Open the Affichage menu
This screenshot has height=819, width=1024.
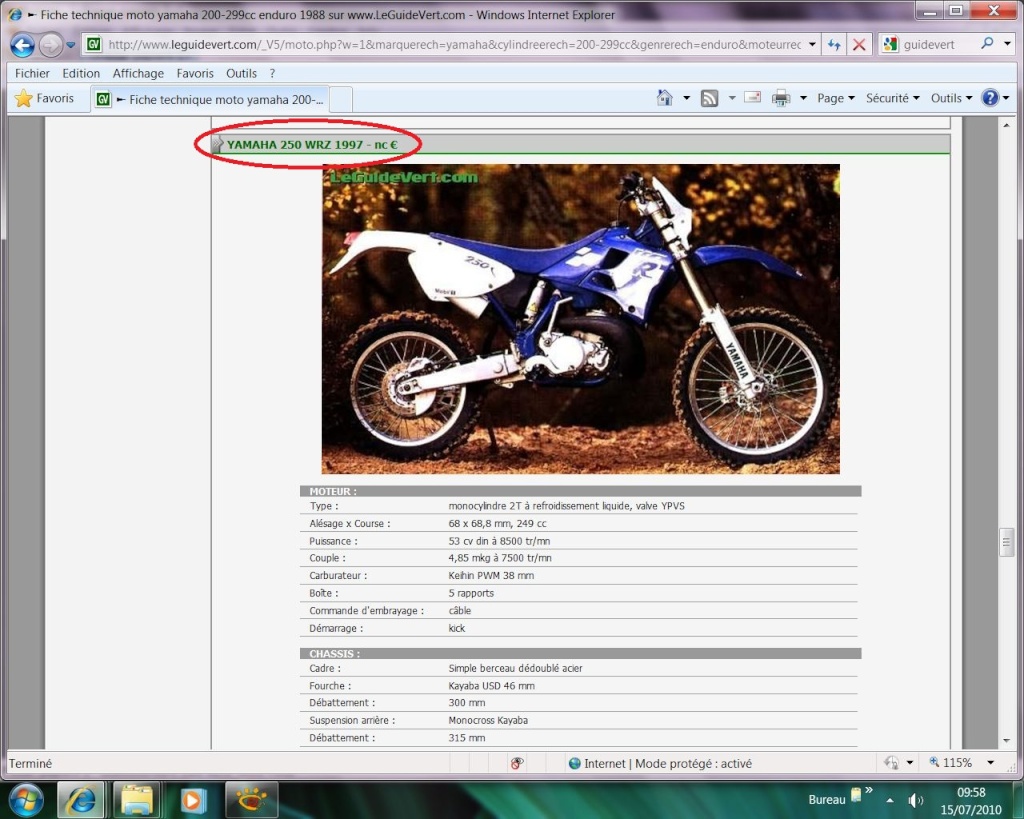tap(138, 73)
